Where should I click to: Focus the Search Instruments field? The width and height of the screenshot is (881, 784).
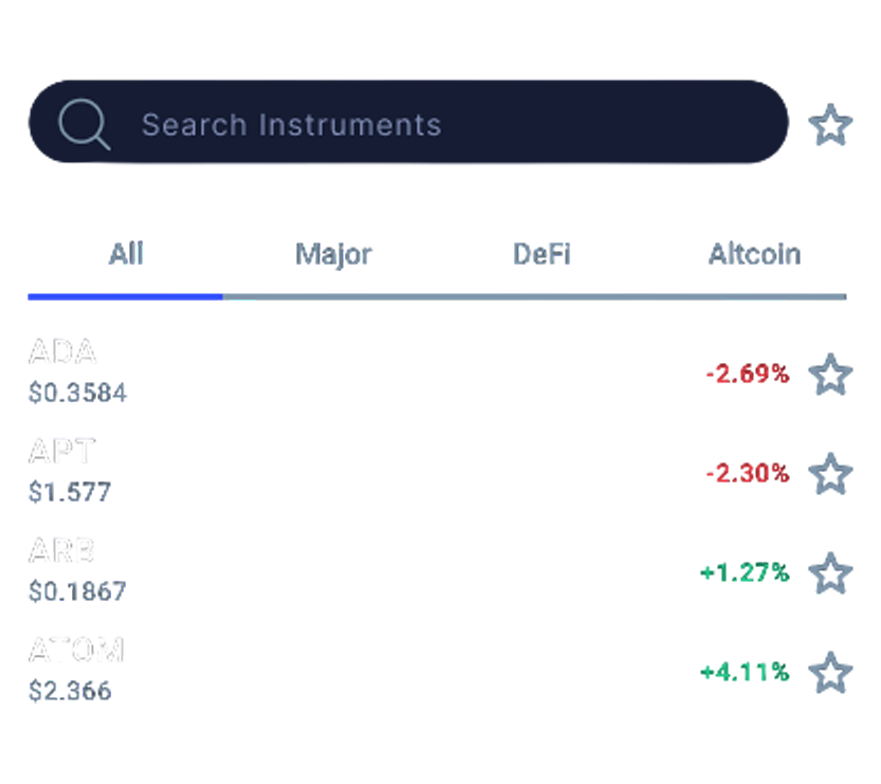pos(400,126)
